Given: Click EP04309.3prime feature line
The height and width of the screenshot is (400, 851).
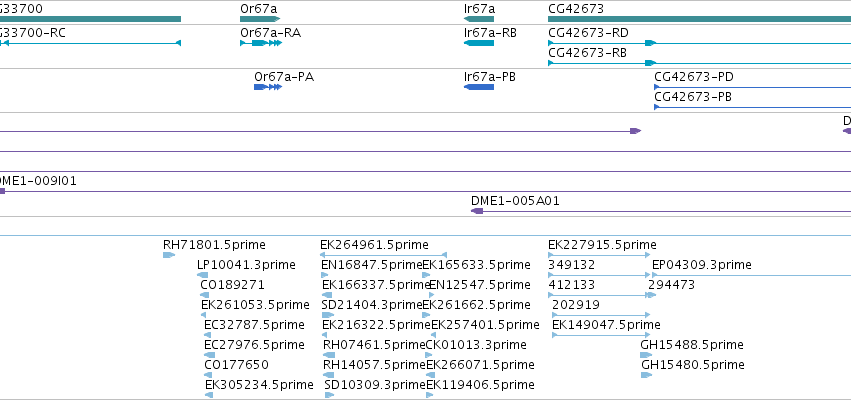Looking at the screenshot, I should pos(751,275).
